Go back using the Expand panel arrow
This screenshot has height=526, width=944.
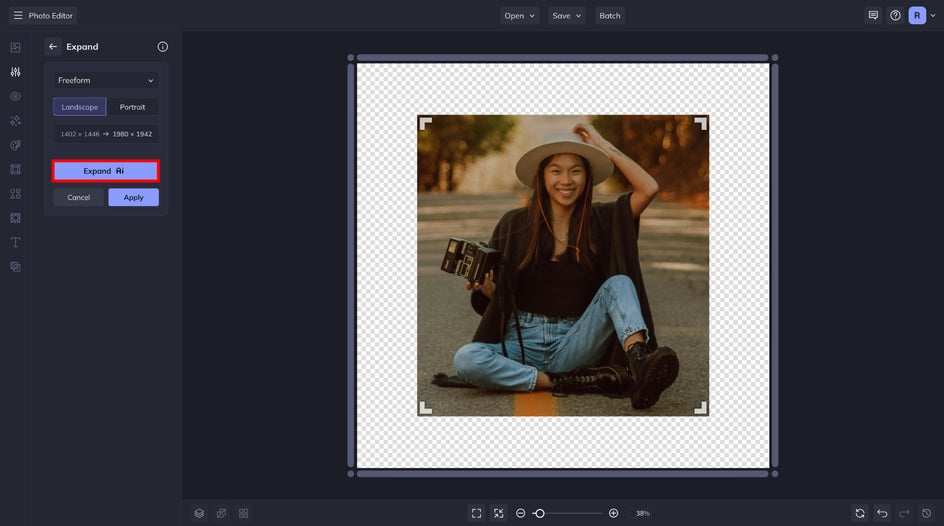(x=53, y=46)
